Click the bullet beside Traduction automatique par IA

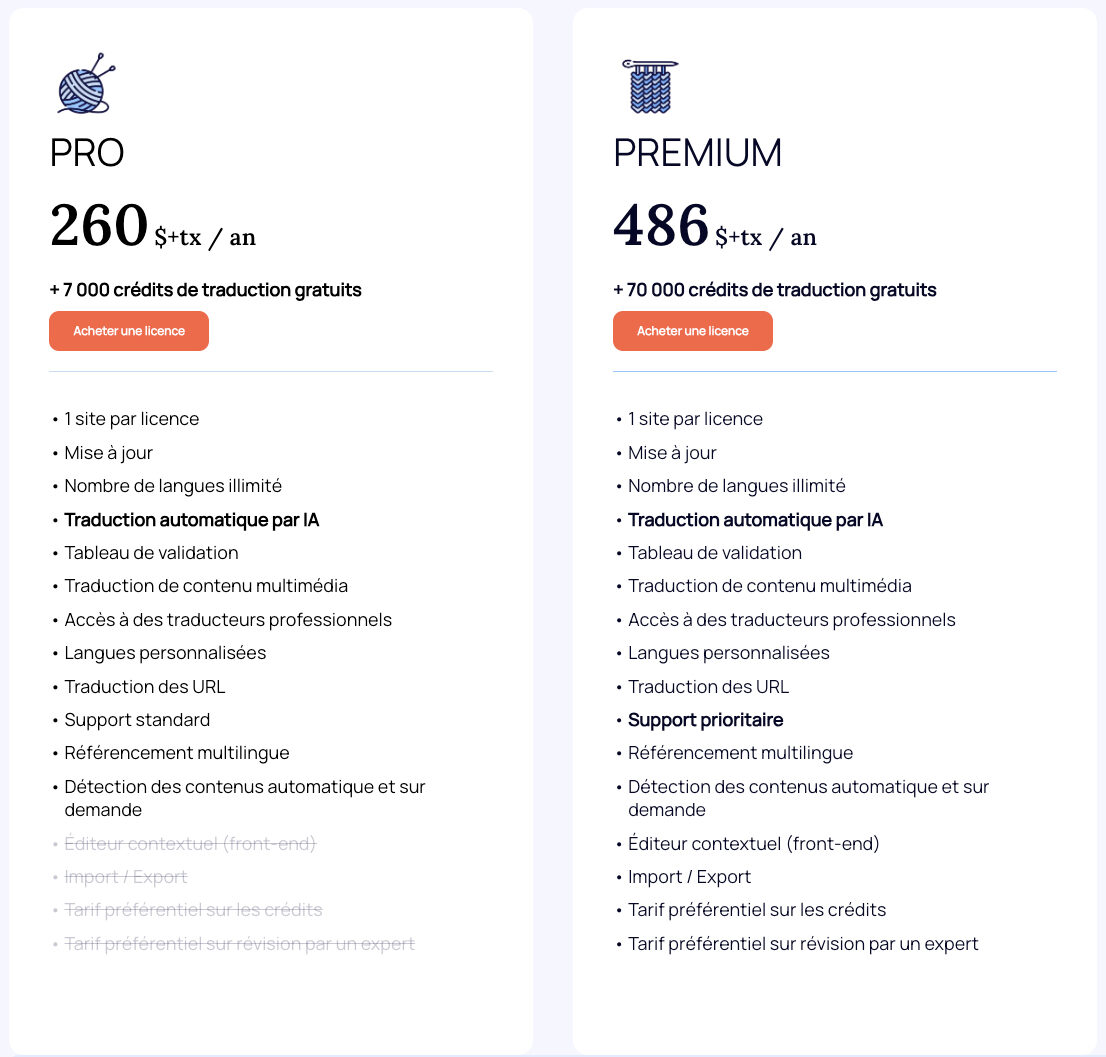[55, 520]
